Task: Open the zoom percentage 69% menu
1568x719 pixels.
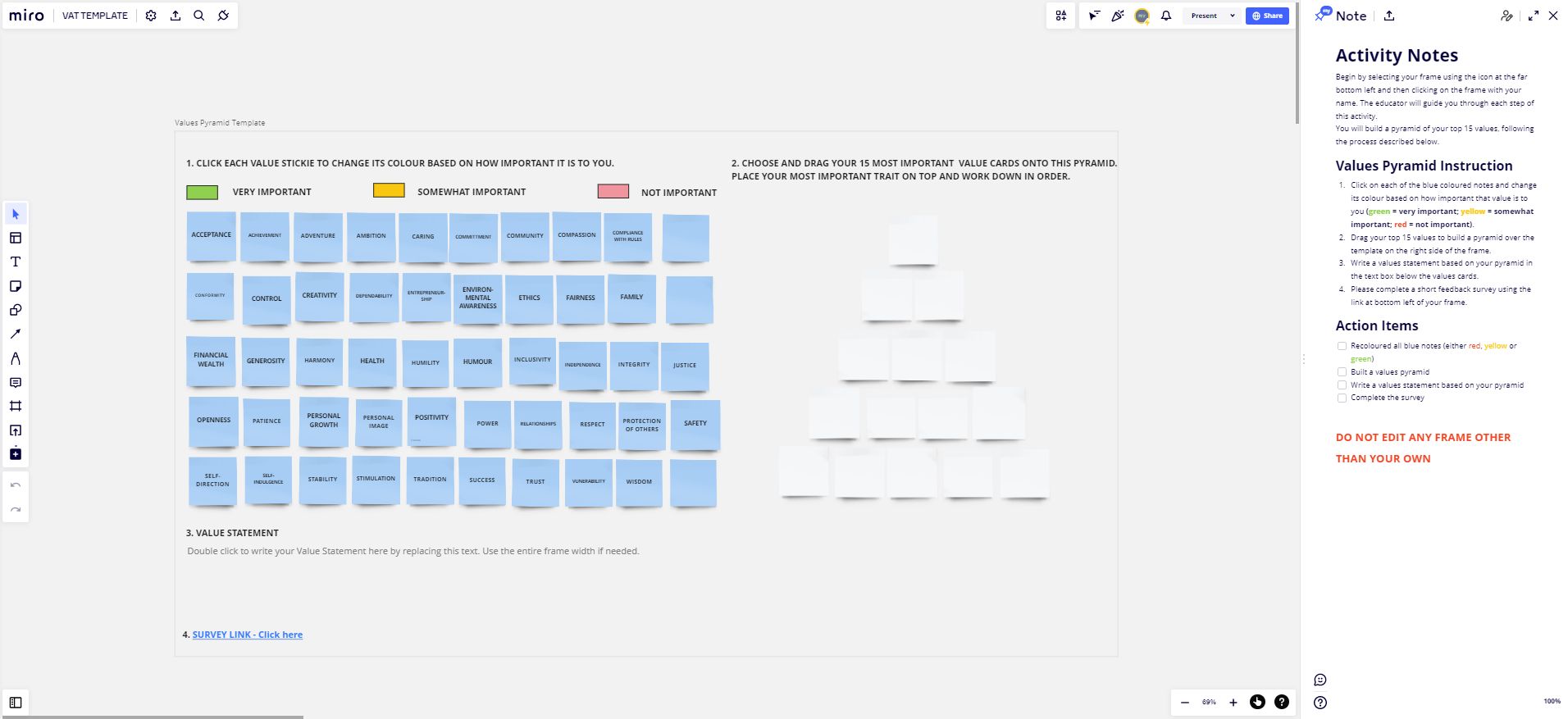Action: point(1209,703)
